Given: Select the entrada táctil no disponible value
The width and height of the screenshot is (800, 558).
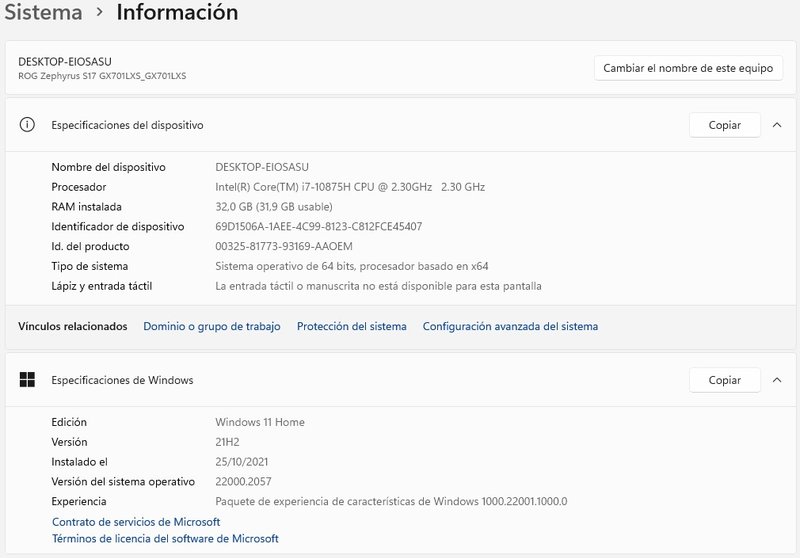Looking at the screenshot, I should [378, 286].
